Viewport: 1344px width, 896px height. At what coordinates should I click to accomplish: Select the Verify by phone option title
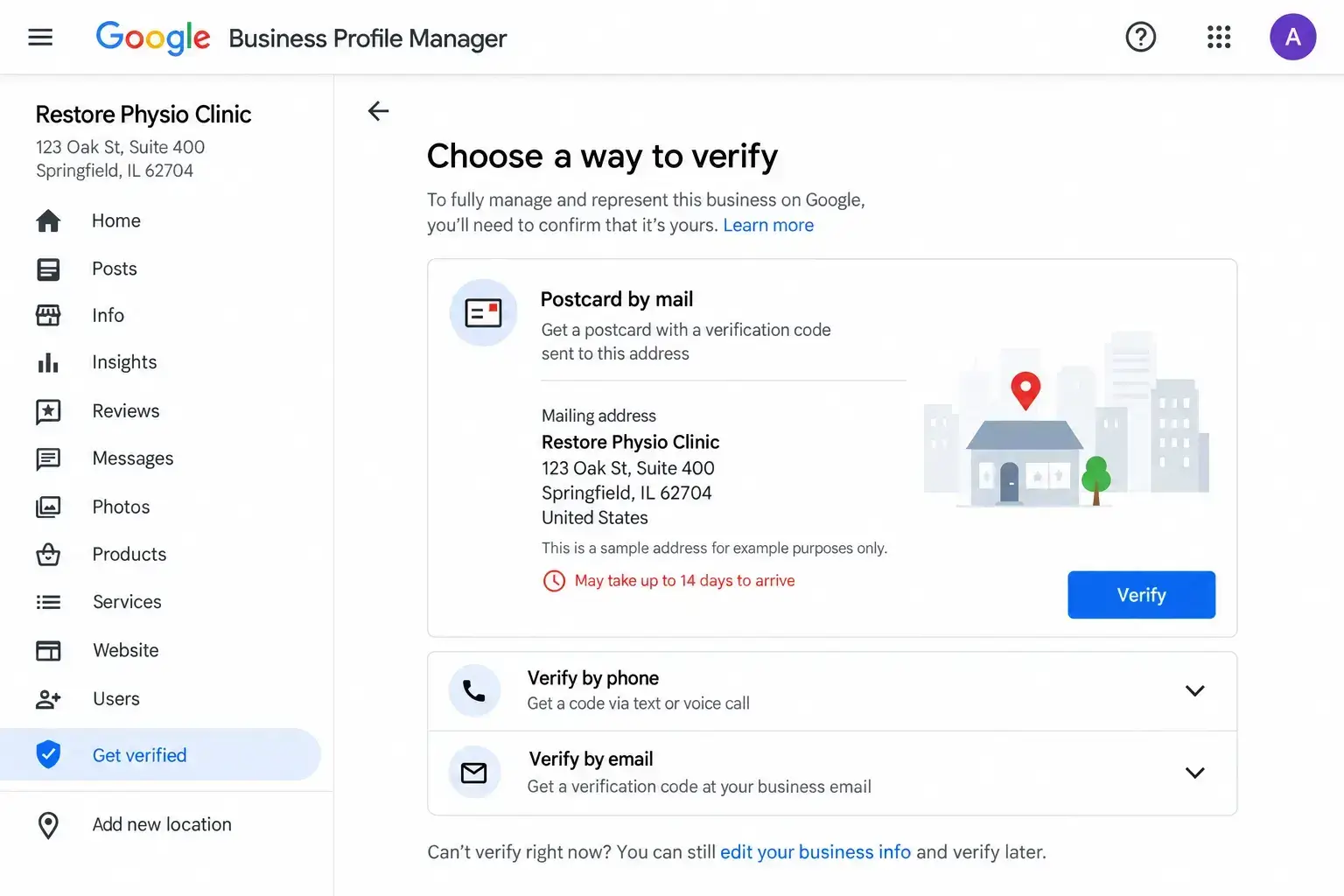pos(593,678)
